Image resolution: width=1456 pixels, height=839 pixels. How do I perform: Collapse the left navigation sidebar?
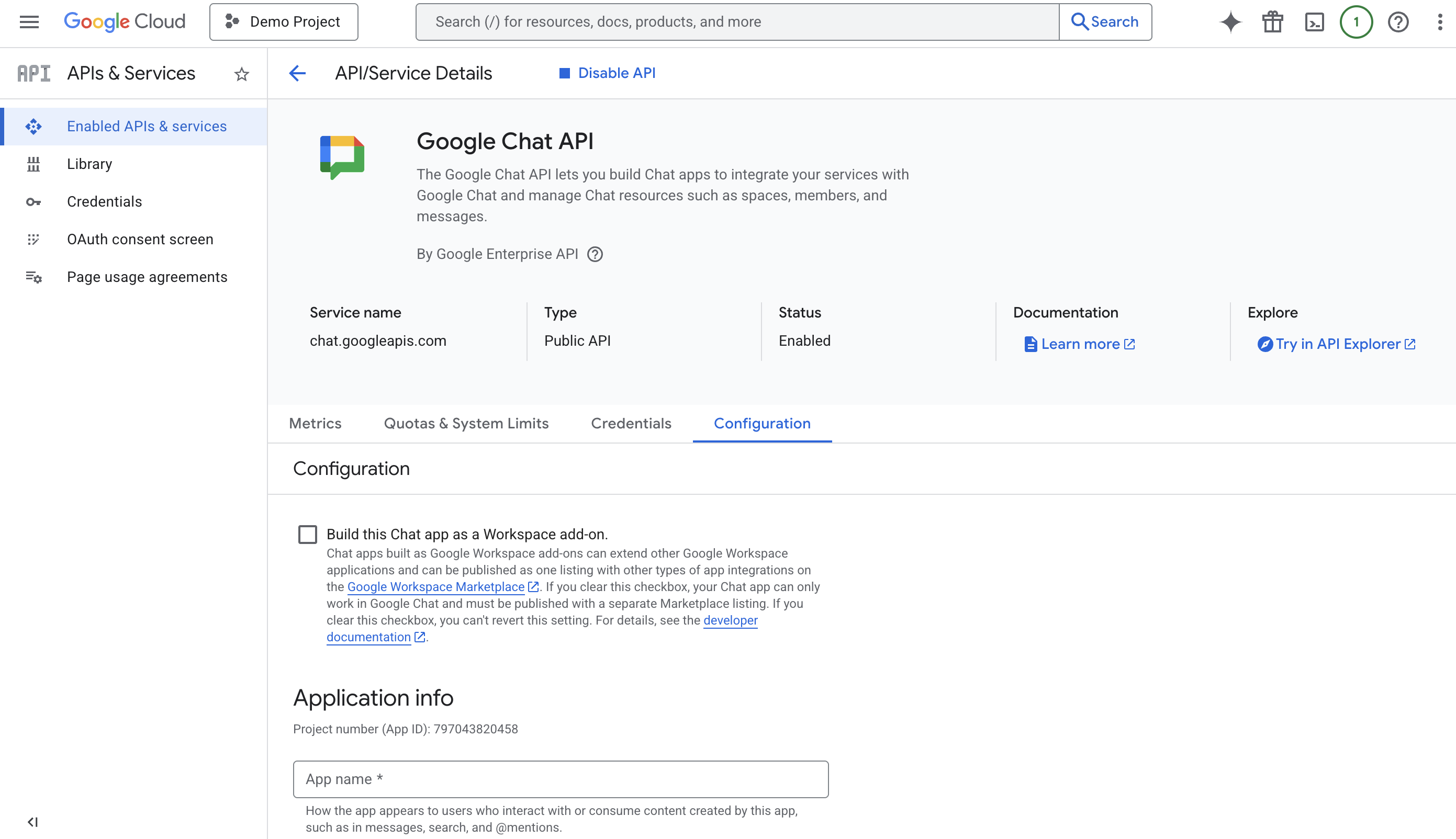pyautogui.click(x=33, y=822)
